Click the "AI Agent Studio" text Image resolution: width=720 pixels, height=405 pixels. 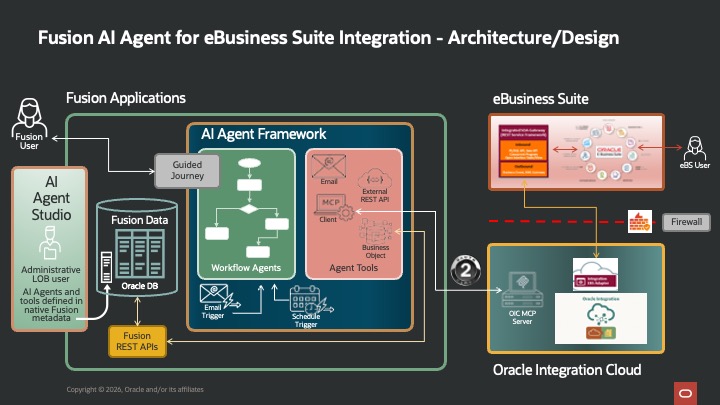tap(51, 198)
